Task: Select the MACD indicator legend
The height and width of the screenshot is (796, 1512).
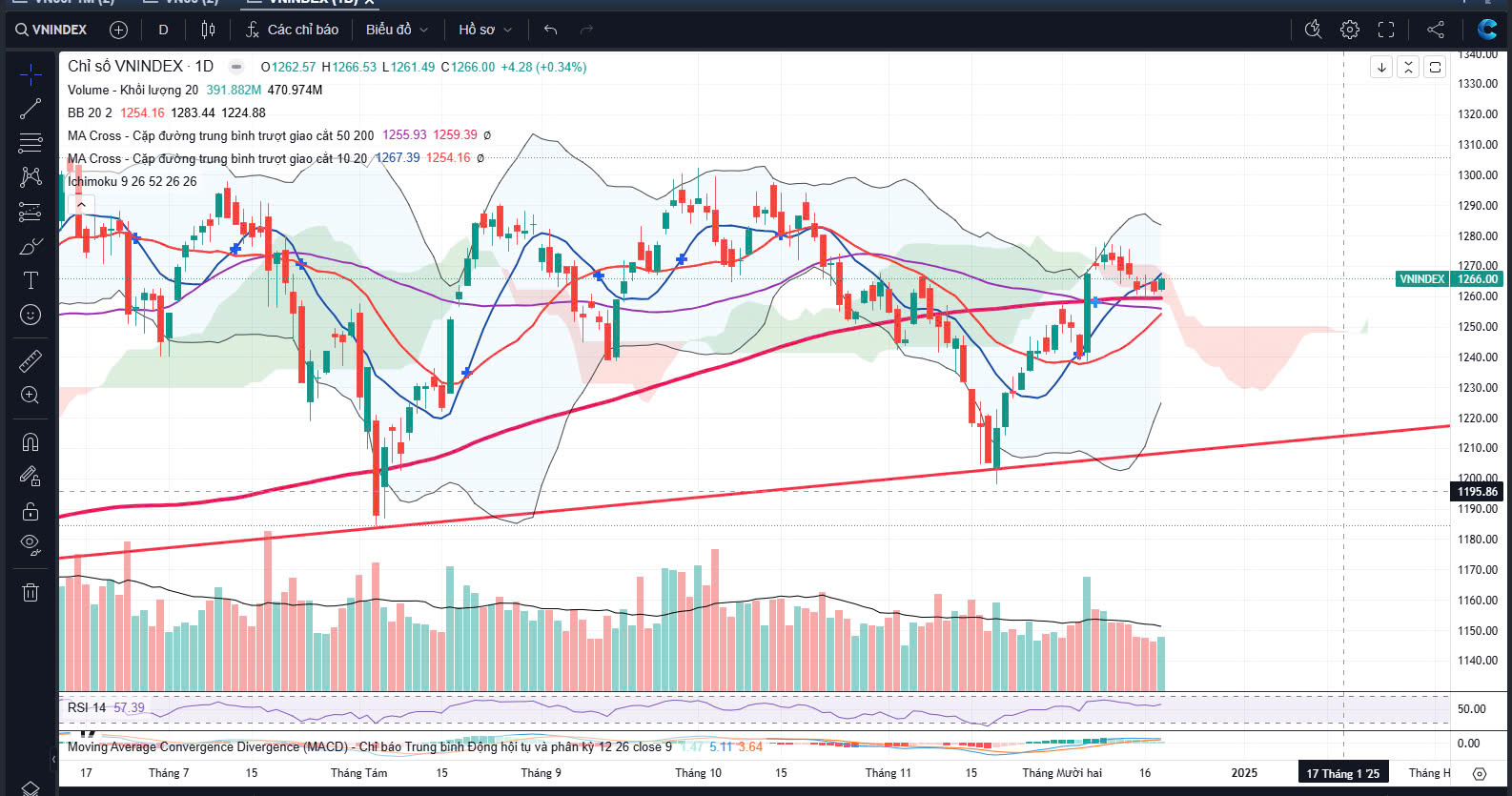Action: [370, 746]
